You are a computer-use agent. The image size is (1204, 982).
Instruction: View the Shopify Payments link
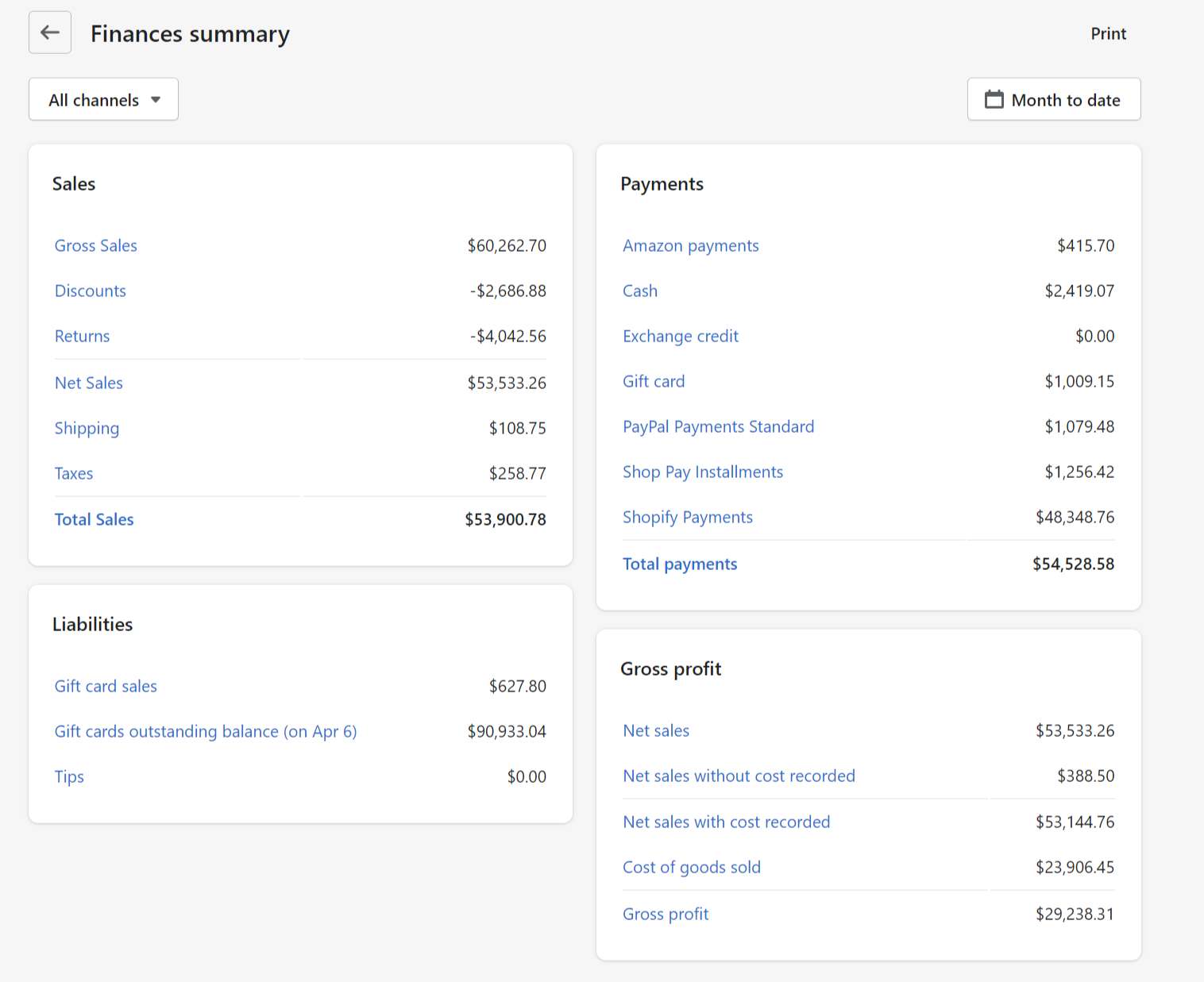pos(688,518)
